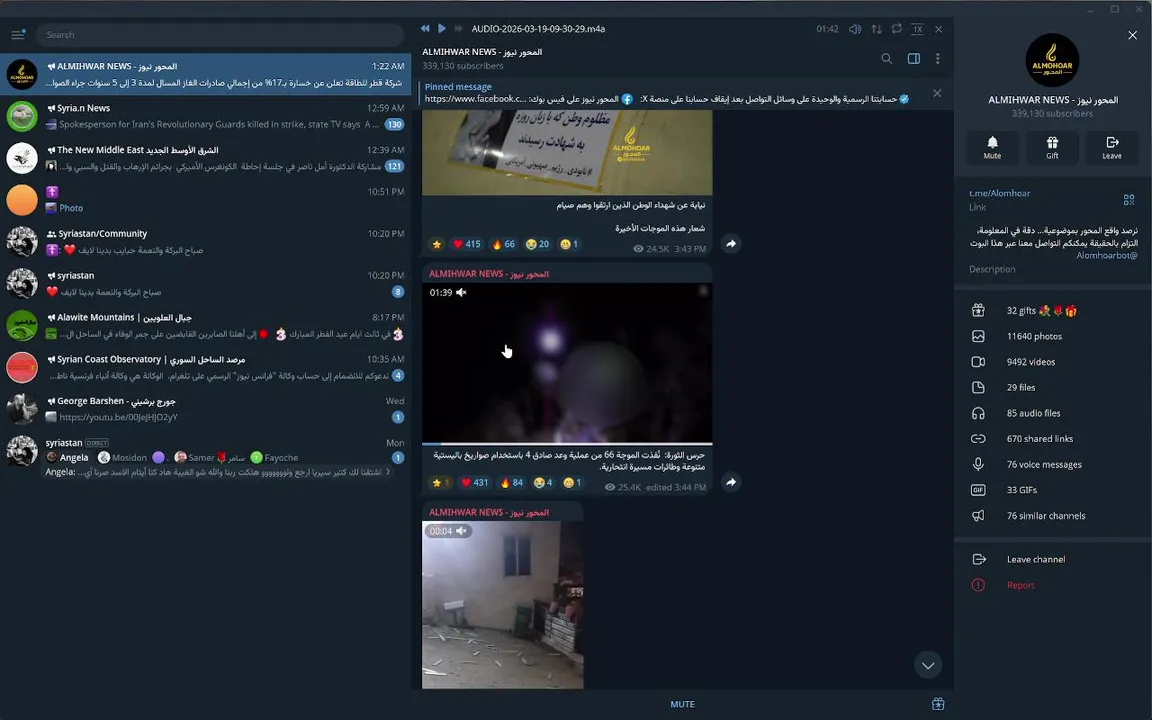Open channel three-dot options menu
The width and height of the screenshot is (1152, 720).
click(937, 59)
